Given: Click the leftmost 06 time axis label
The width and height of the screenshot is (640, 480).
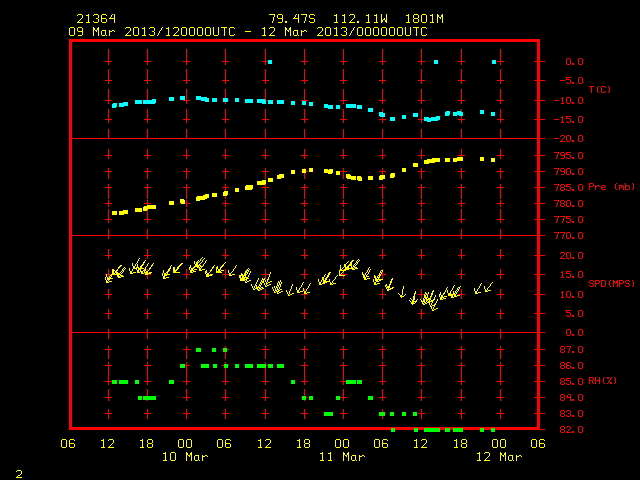Looking at the screenshot, I should [x=68, y=444].
